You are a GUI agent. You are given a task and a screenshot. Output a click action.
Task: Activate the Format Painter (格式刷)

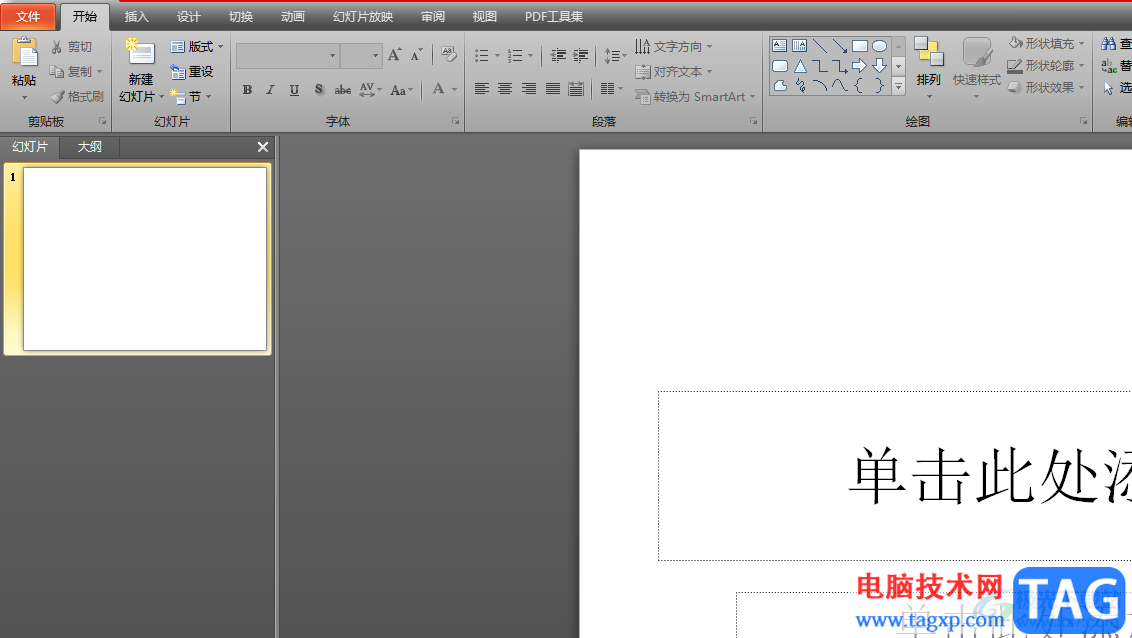[77, 96]
